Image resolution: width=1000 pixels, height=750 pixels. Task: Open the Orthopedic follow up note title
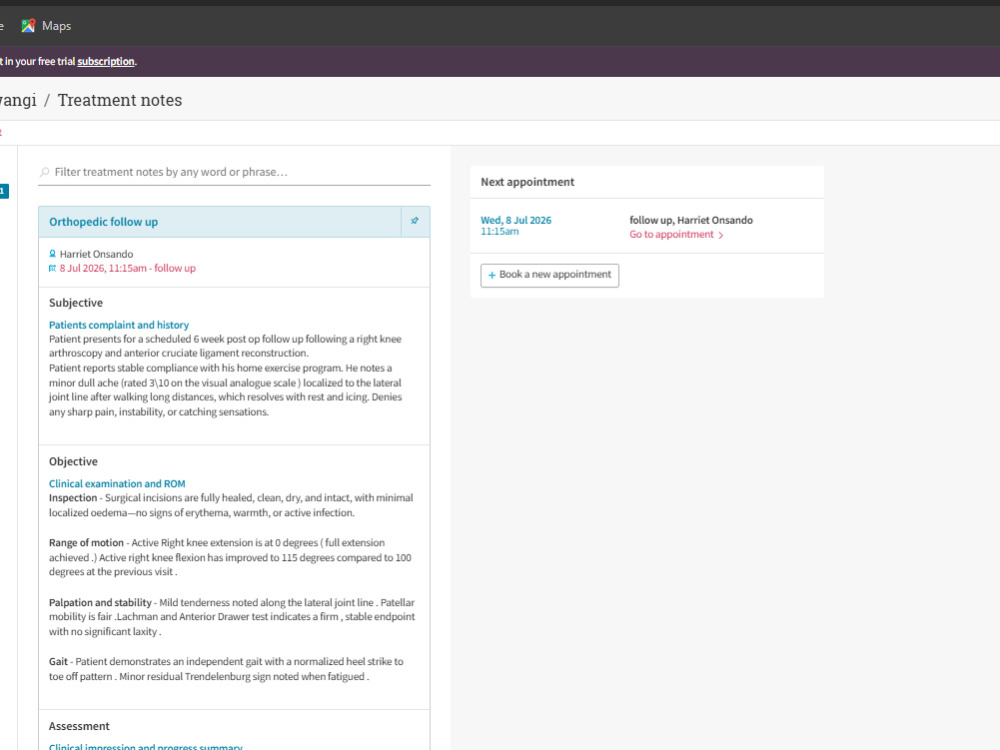pyautogui.click(x=103, y=222)
